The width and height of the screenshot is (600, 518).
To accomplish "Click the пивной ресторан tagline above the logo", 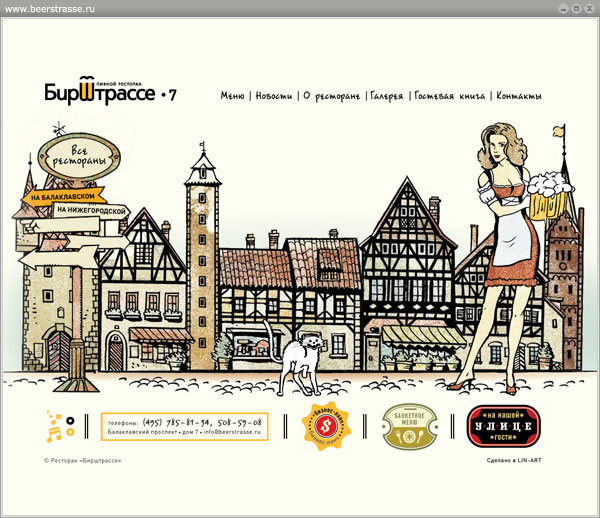I will coord(119,83).
